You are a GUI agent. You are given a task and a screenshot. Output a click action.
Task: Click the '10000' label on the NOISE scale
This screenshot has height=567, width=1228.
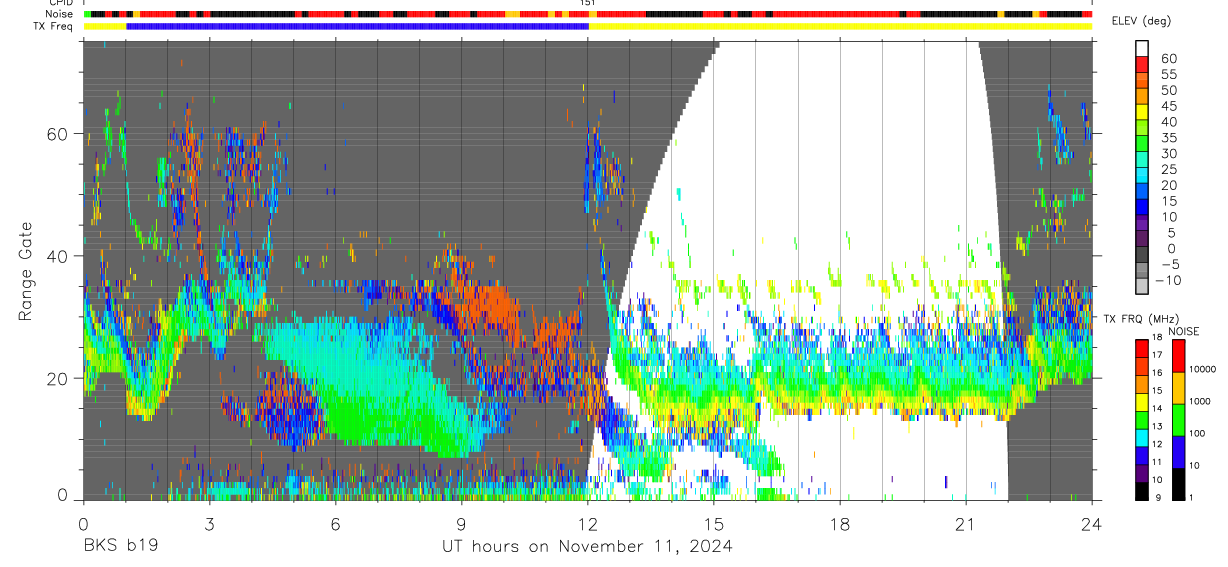point(1205,370)
